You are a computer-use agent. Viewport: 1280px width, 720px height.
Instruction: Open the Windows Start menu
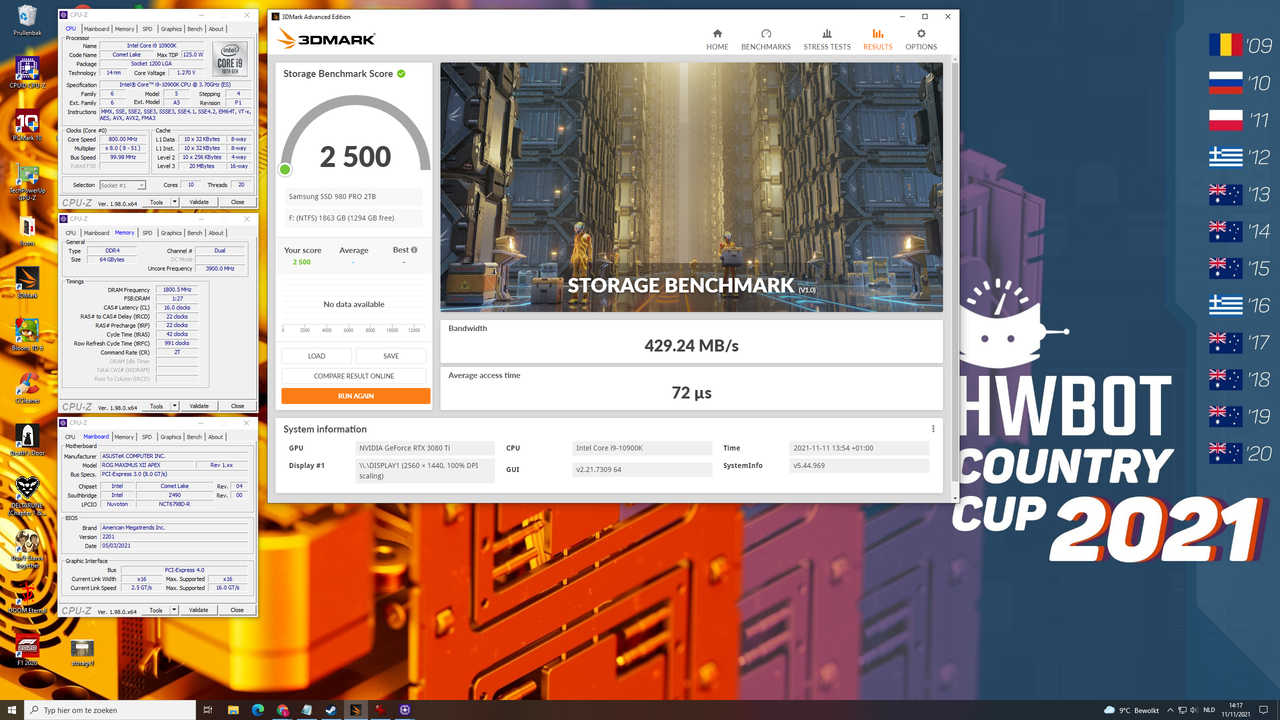11,710
